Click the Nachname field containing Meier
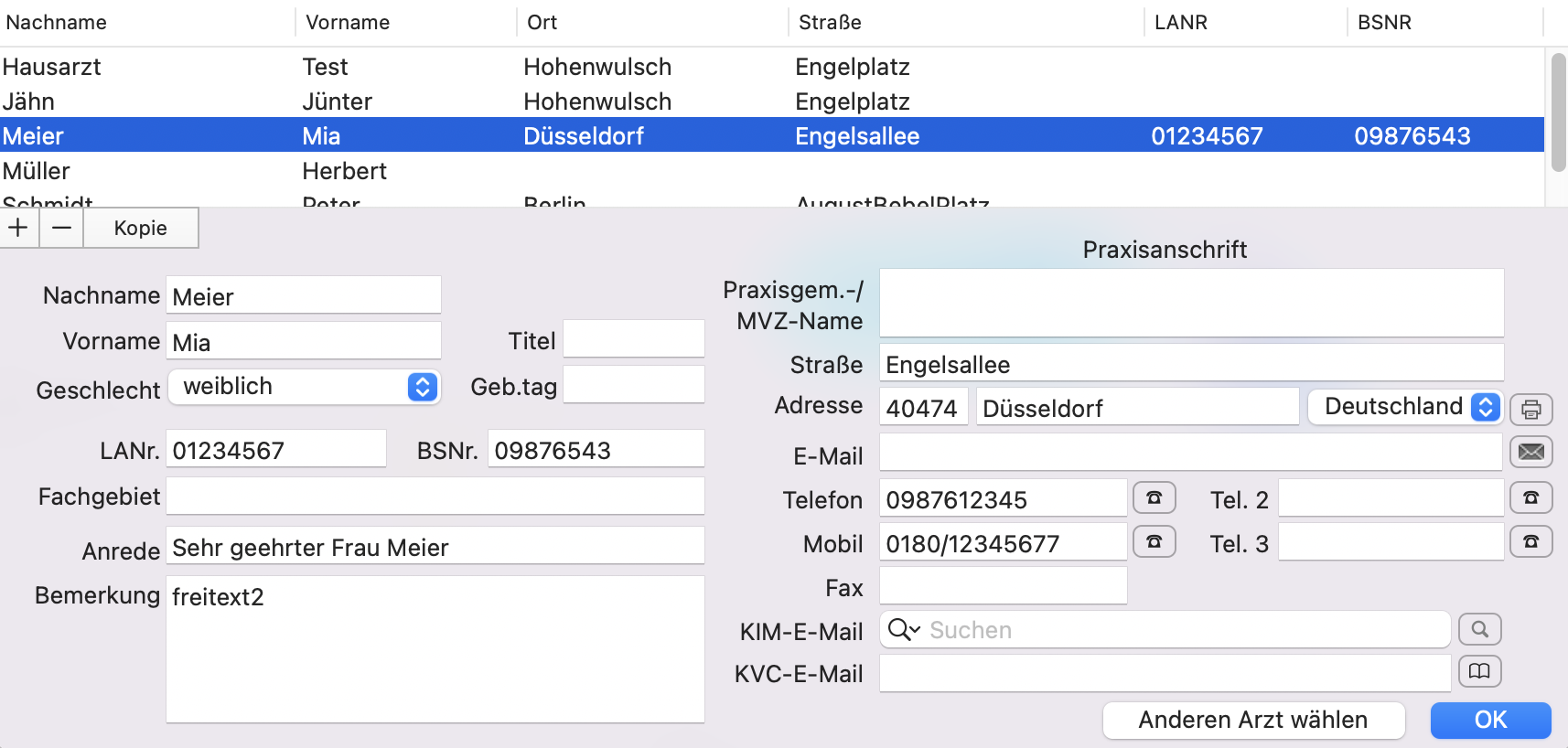 coord(304,295)
